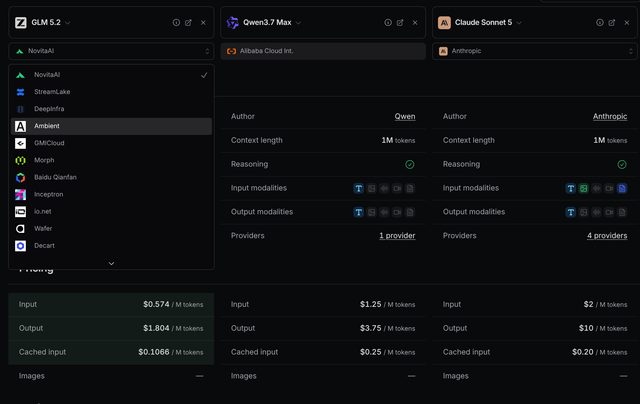The height and width of the screenshot is (404, 640).
Task: Click edit icon next to GLM 5.2
Action: click(188, 22)
